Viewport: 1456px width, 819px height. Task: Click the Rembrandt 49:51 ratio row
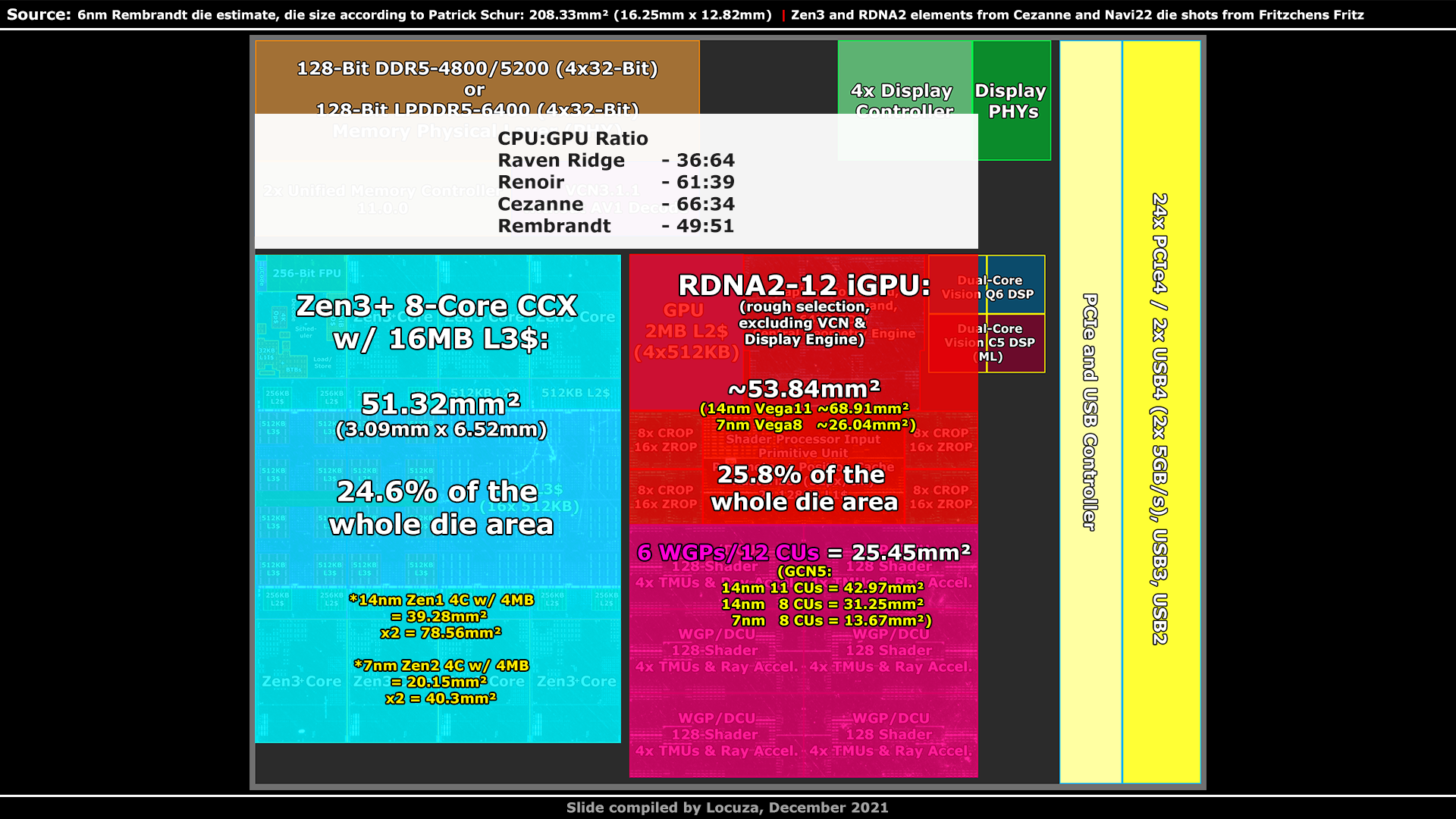pos(616,226)
